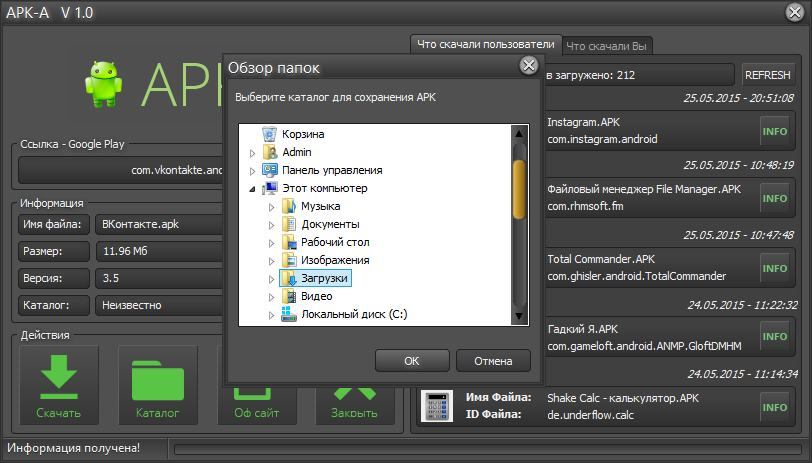Select Admin in the folder tree
812x463 pixels.
tap(297, 152)
